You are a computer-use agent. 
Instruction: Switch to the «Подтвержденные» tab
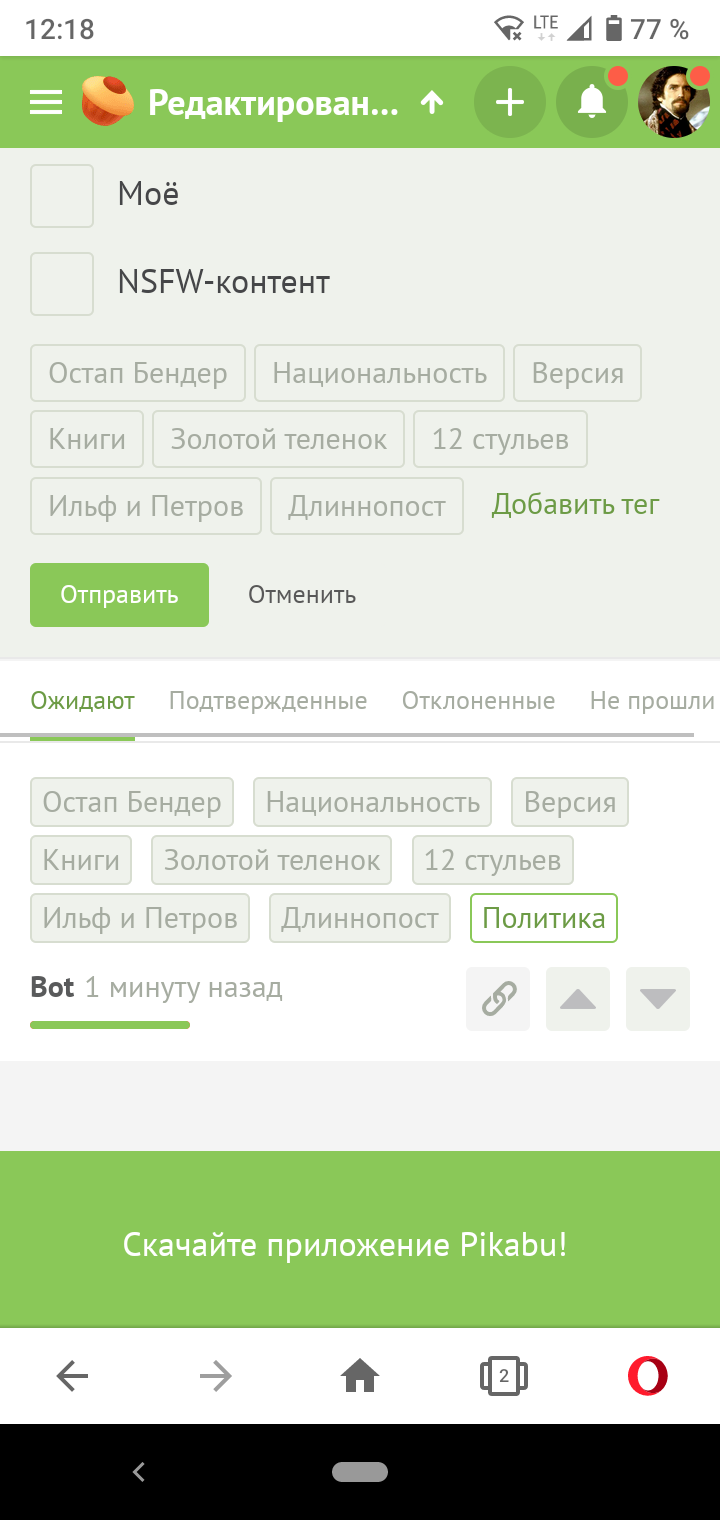(268, 701)
